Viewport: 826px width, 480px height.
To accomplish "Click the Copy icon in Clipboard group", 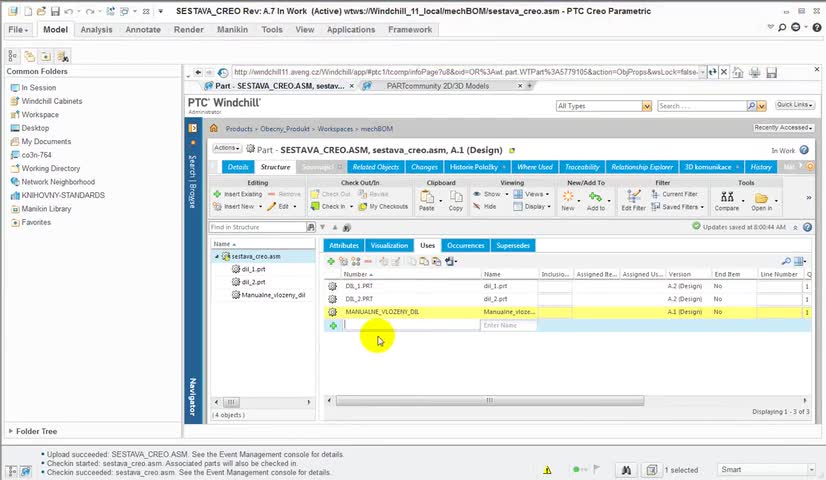I will (456, 200).
